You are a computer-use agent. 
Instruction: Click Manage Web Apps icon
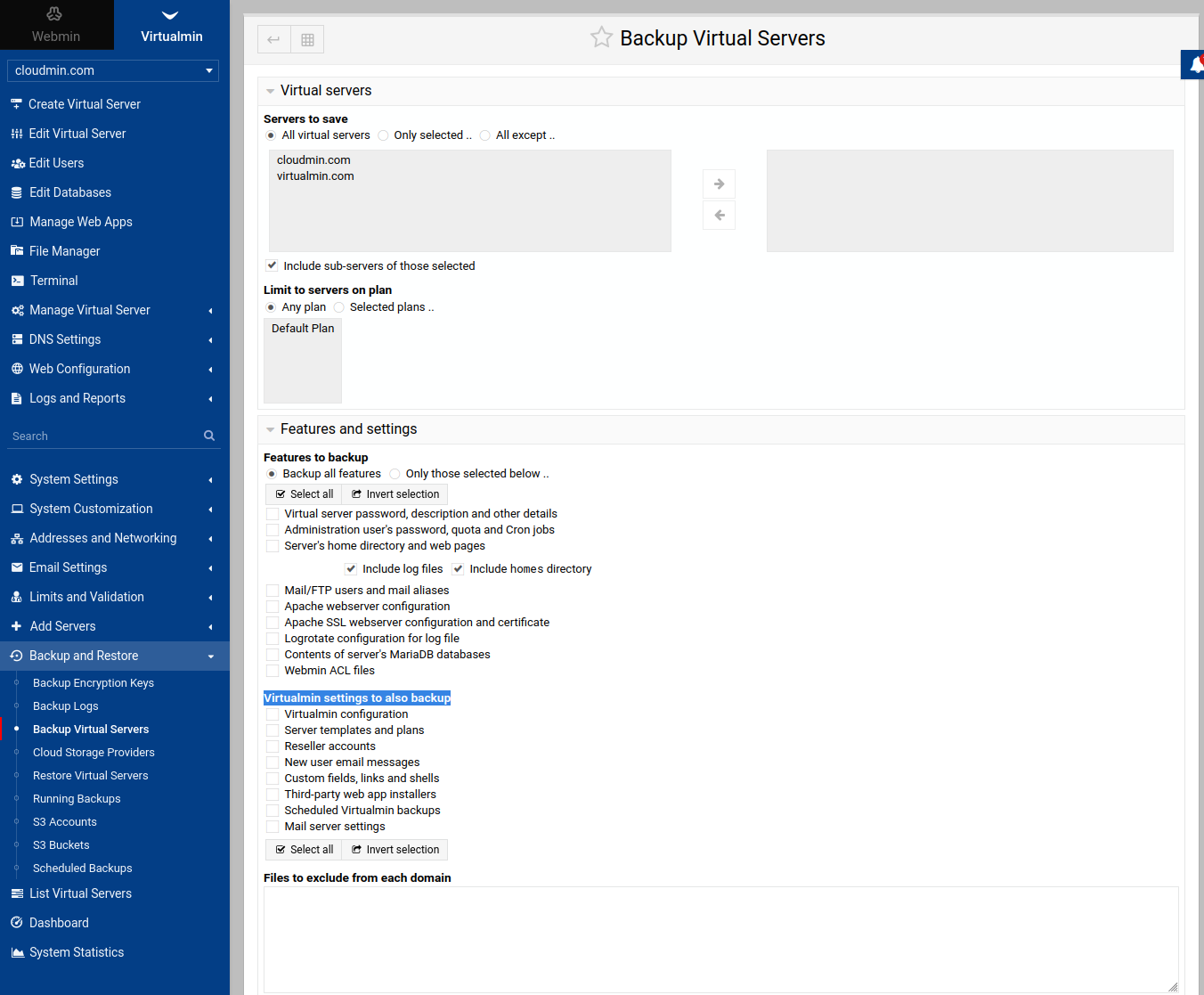click(16, 222)
